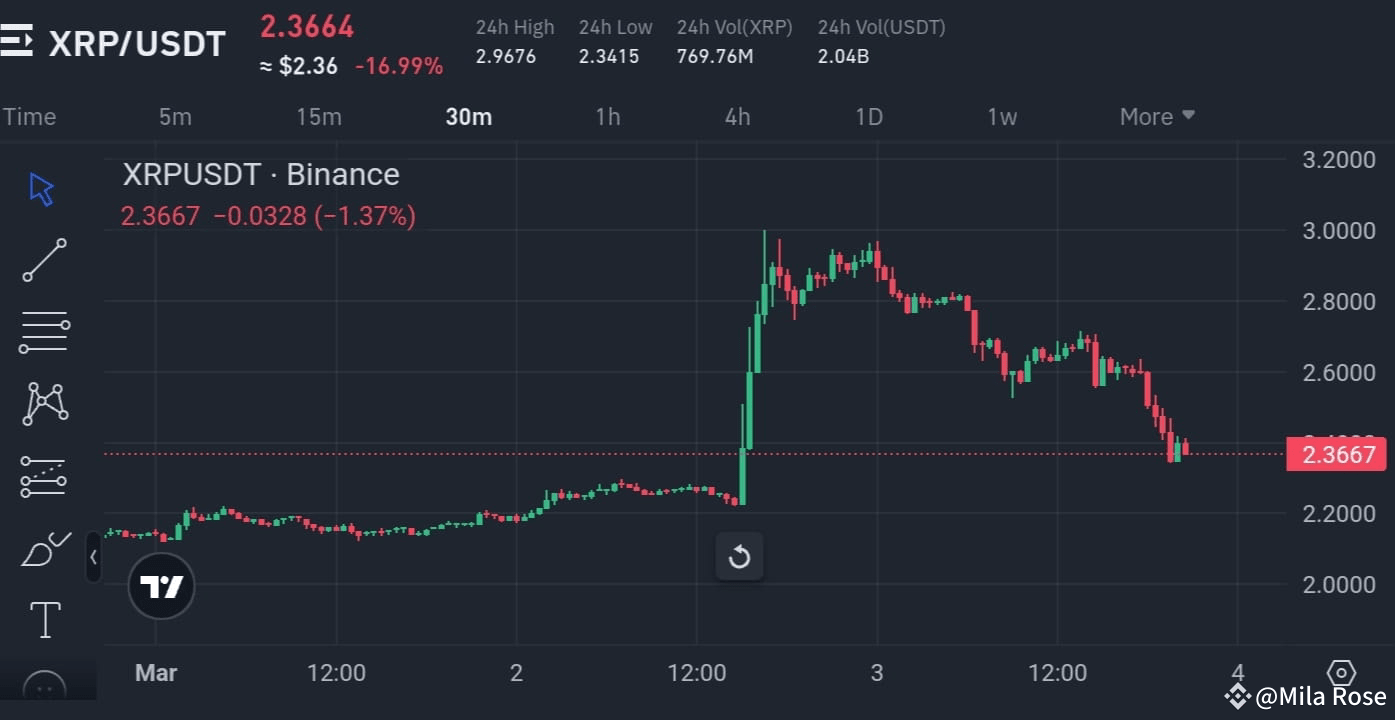Screen dimensions: 1395x720
Task: Click the current price label 2.3667
Action: 1337,454
